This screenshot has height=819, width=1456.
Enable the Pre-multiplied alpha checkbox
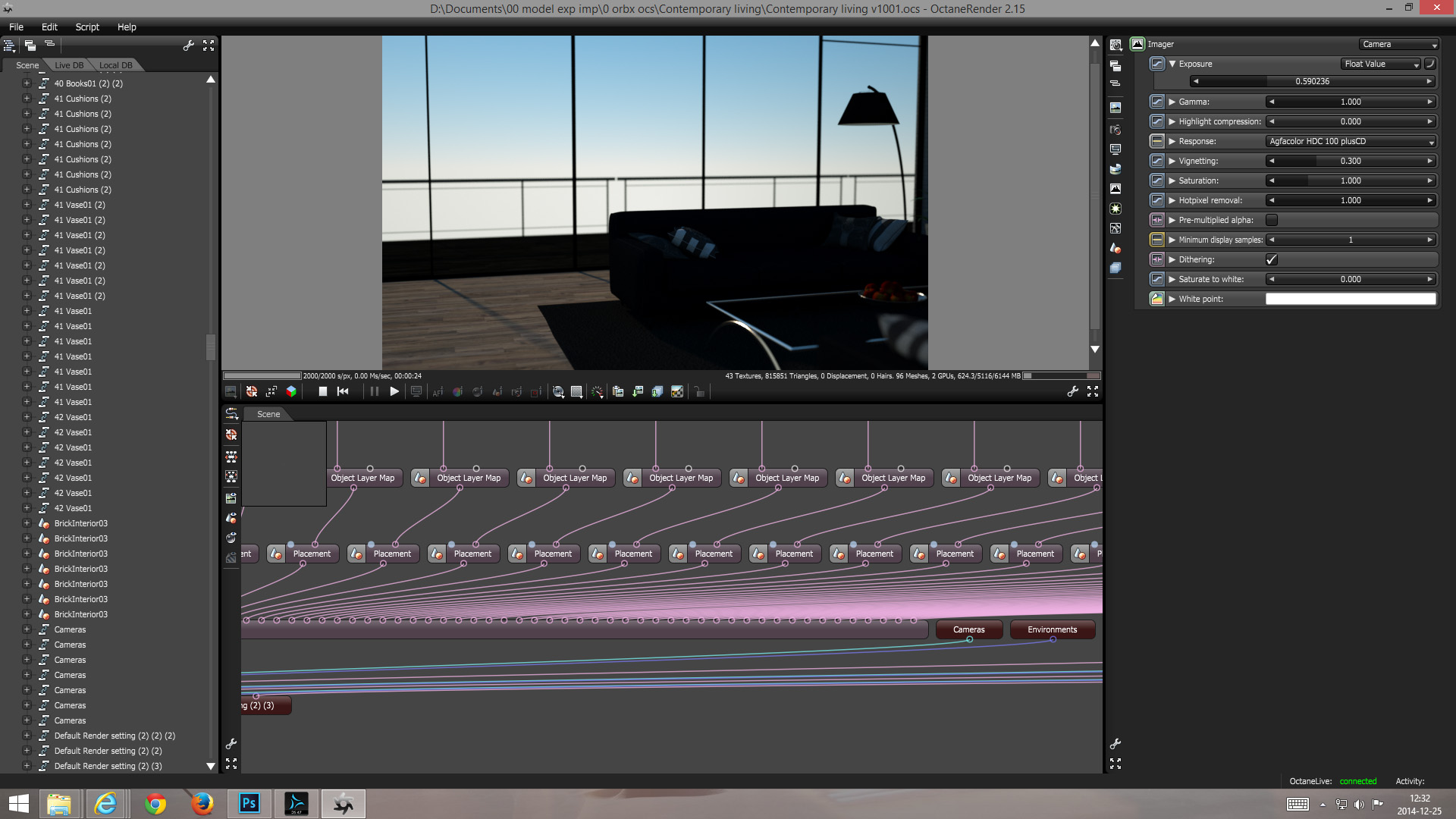pos(1272,220)
